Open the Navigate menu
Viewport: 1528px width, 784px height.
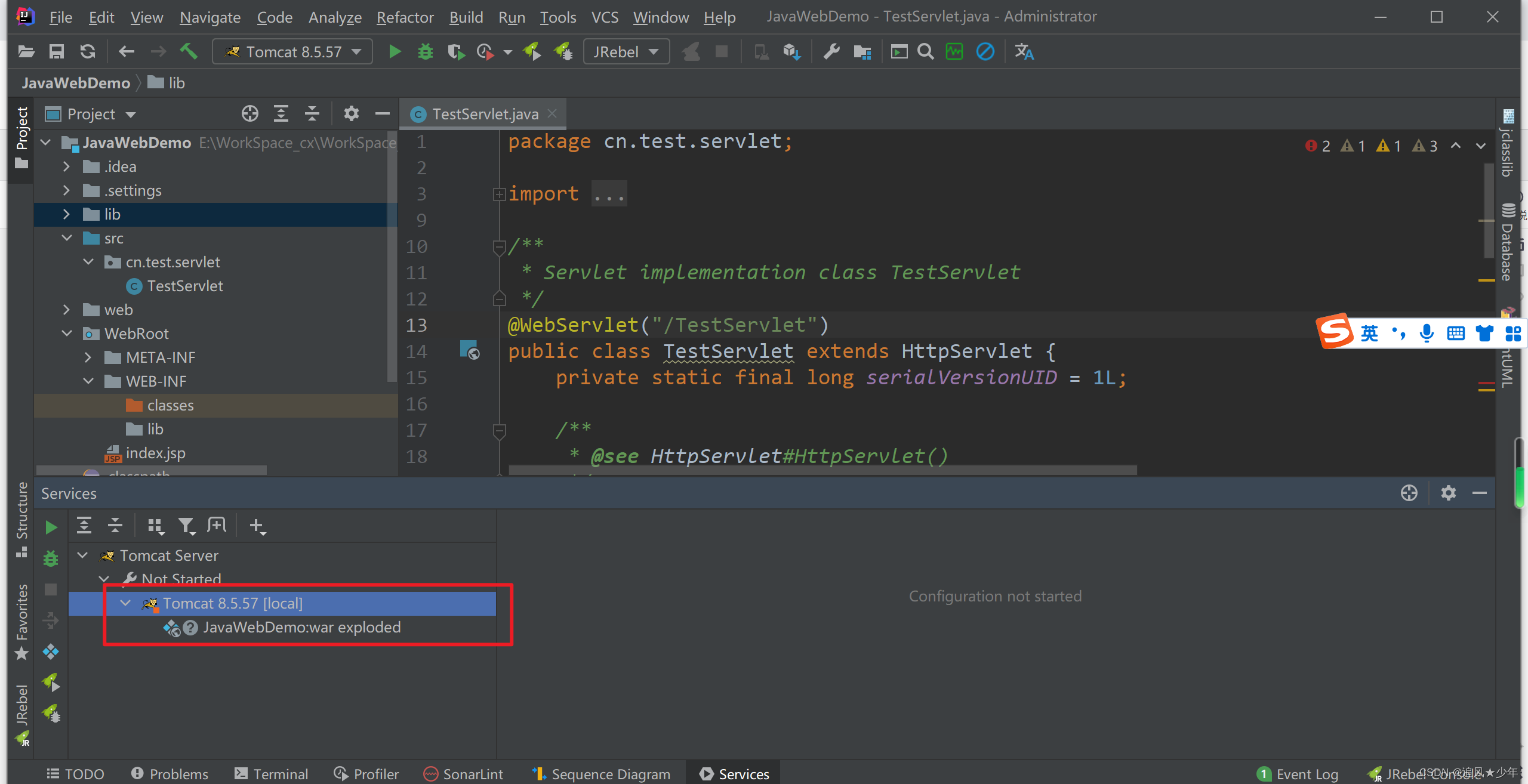pyautogui.click(x=210, y=17)
